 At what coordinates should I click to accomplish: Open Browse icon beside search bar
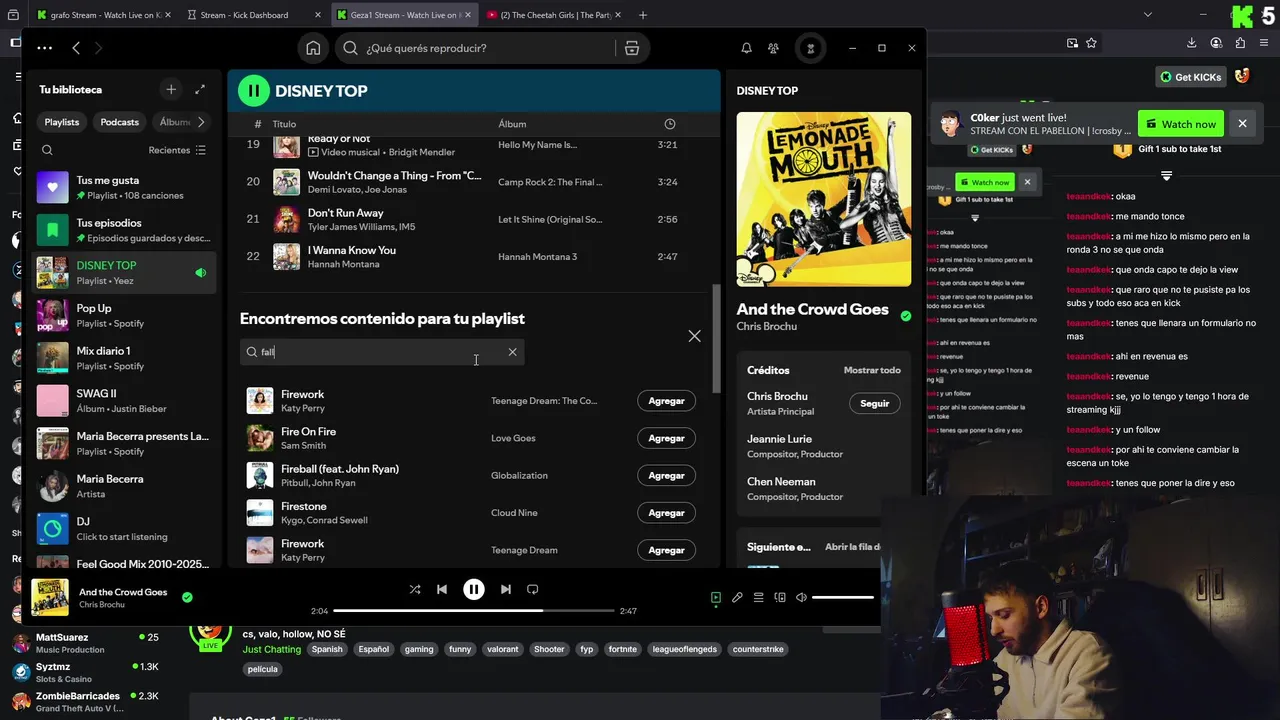coord(631,48)
